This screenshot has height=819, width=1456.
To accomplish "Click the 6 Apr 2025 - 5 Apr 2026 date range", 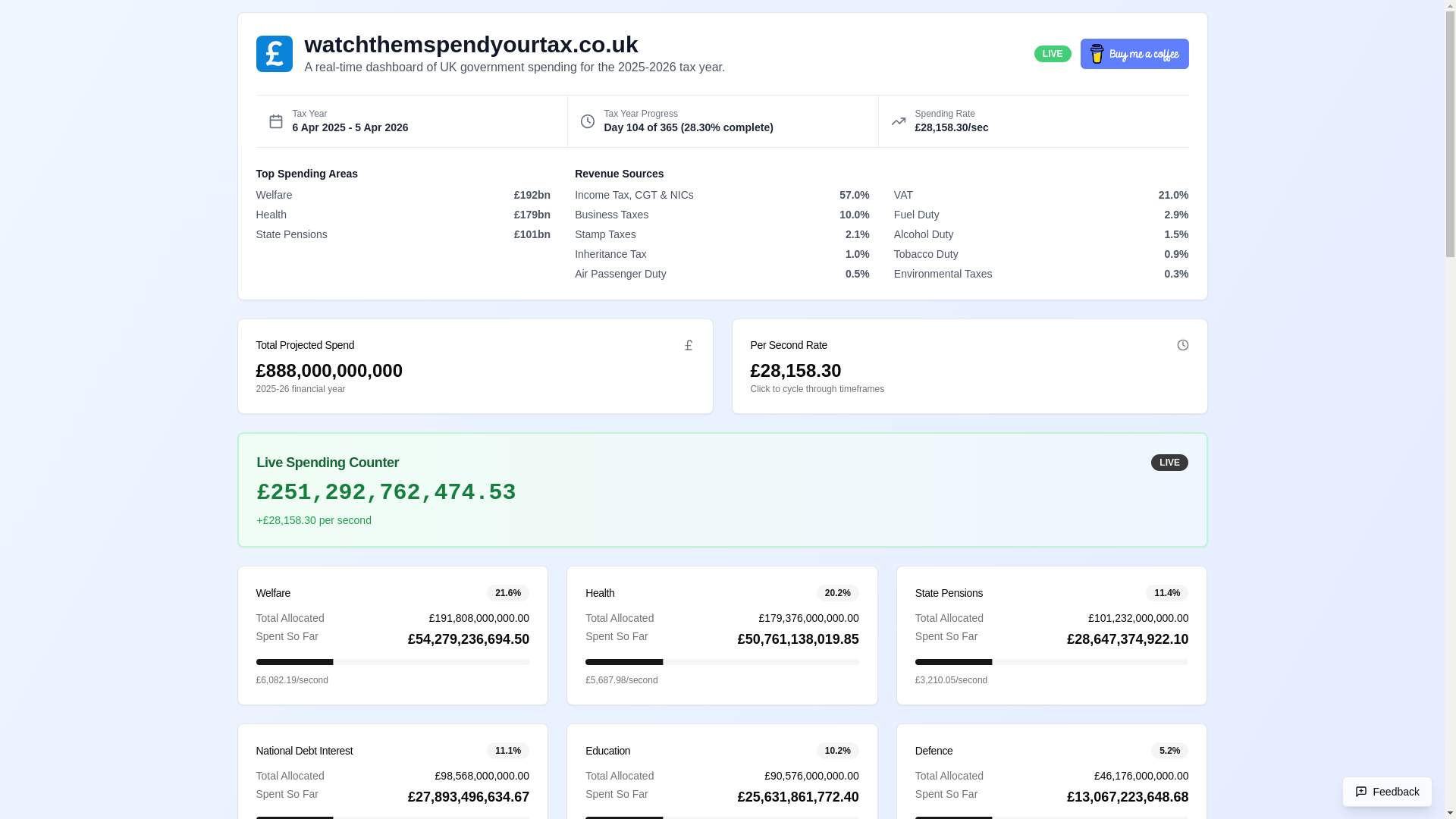I will click(350, 127).
